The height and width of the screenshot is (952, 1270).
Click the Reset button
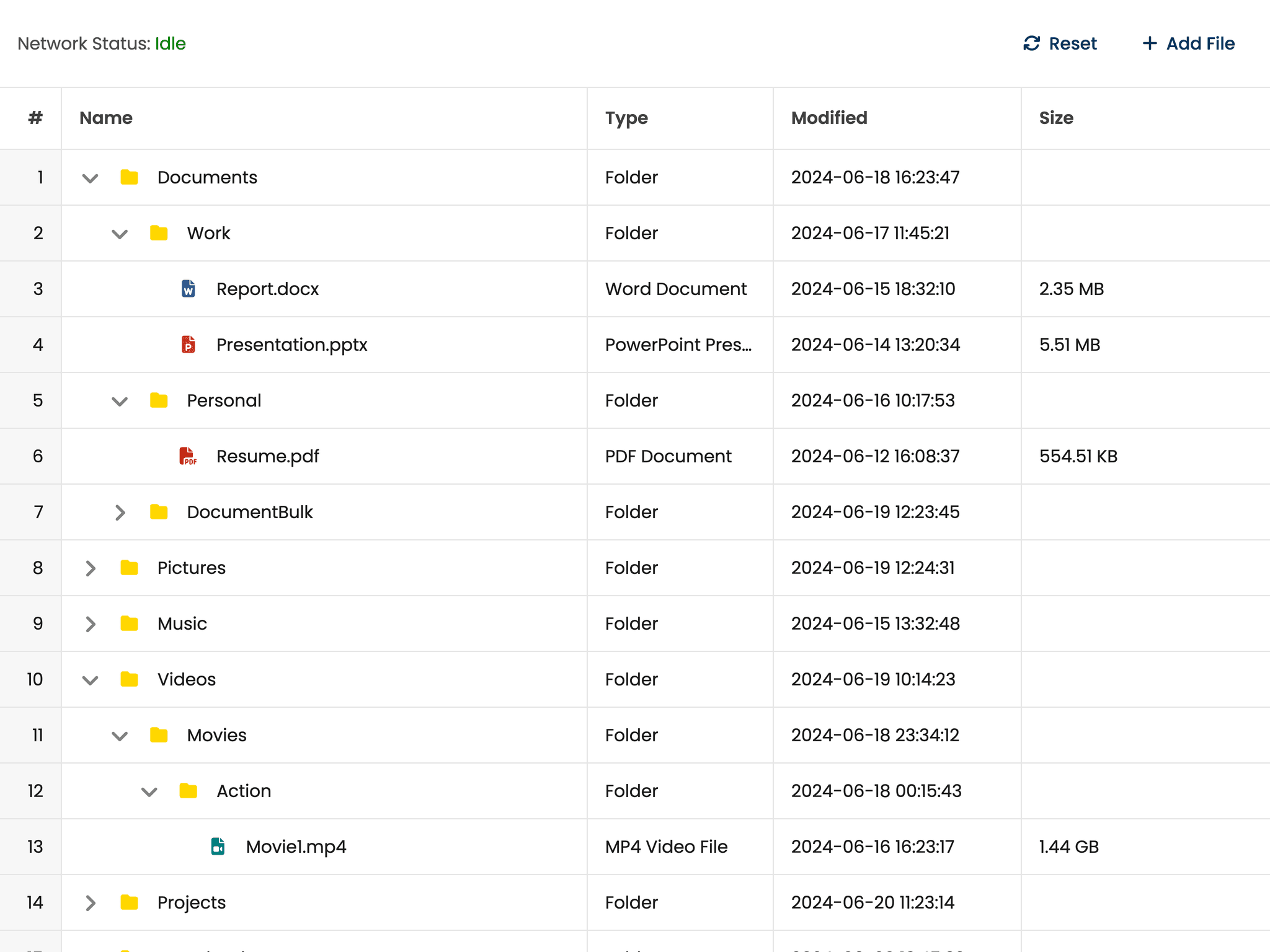(1060, 43)
